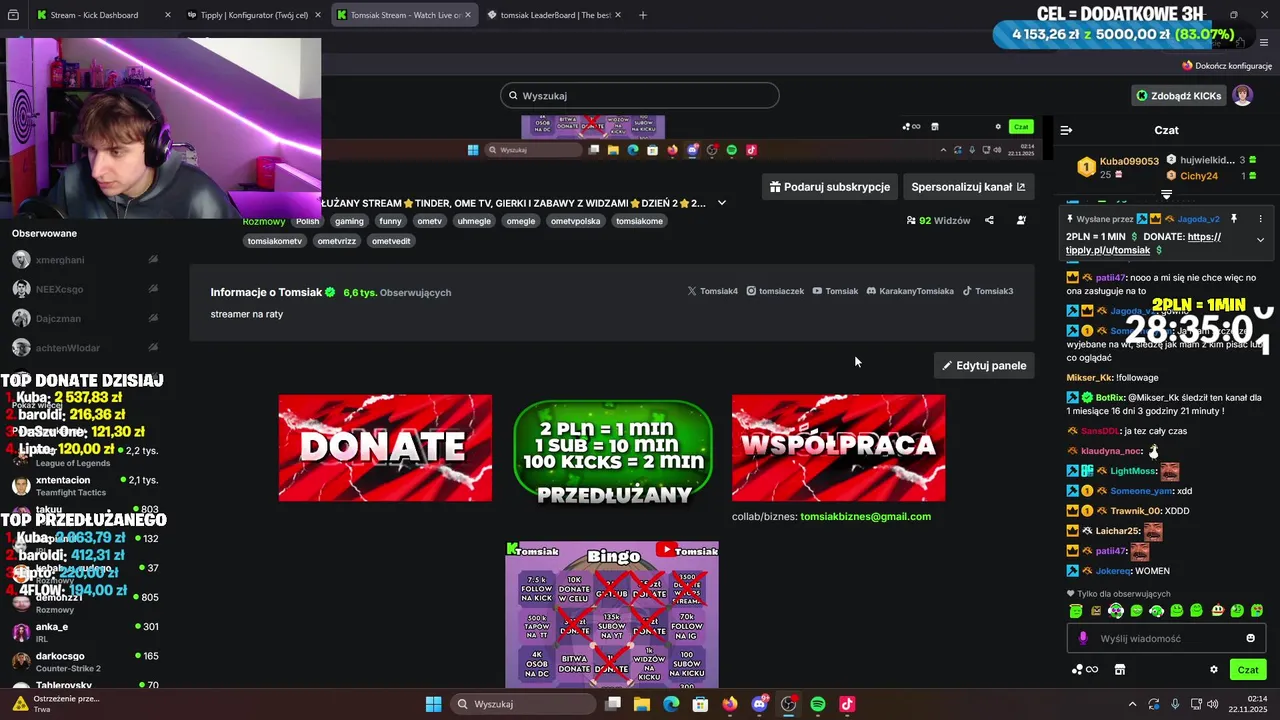The width and height of the screenshot is (1280, 720).
Task: Open the KICKs points infinity icon in chat
Action: (x=1085, y=670)
